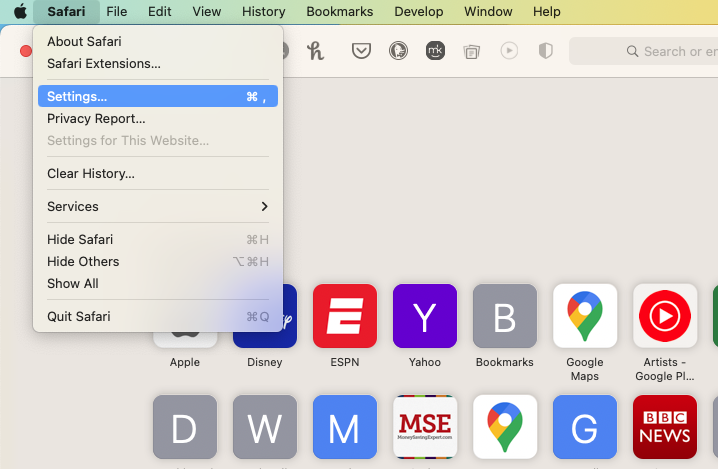Open the Window menu
This screenshot has width=718, height=469.
(x=488, y=11)
